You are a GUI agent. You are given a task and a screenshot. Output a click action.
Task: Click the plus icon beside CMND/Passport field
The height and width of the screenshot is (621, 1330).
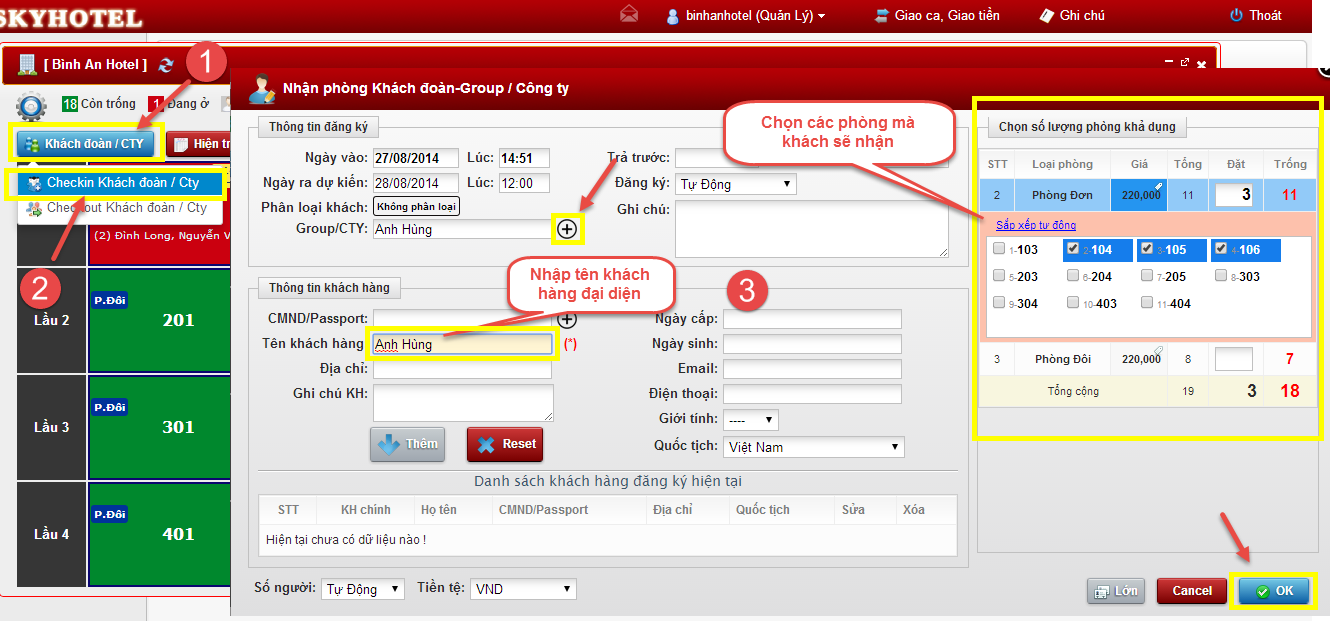pyautogui.click(x=567, y=319)
